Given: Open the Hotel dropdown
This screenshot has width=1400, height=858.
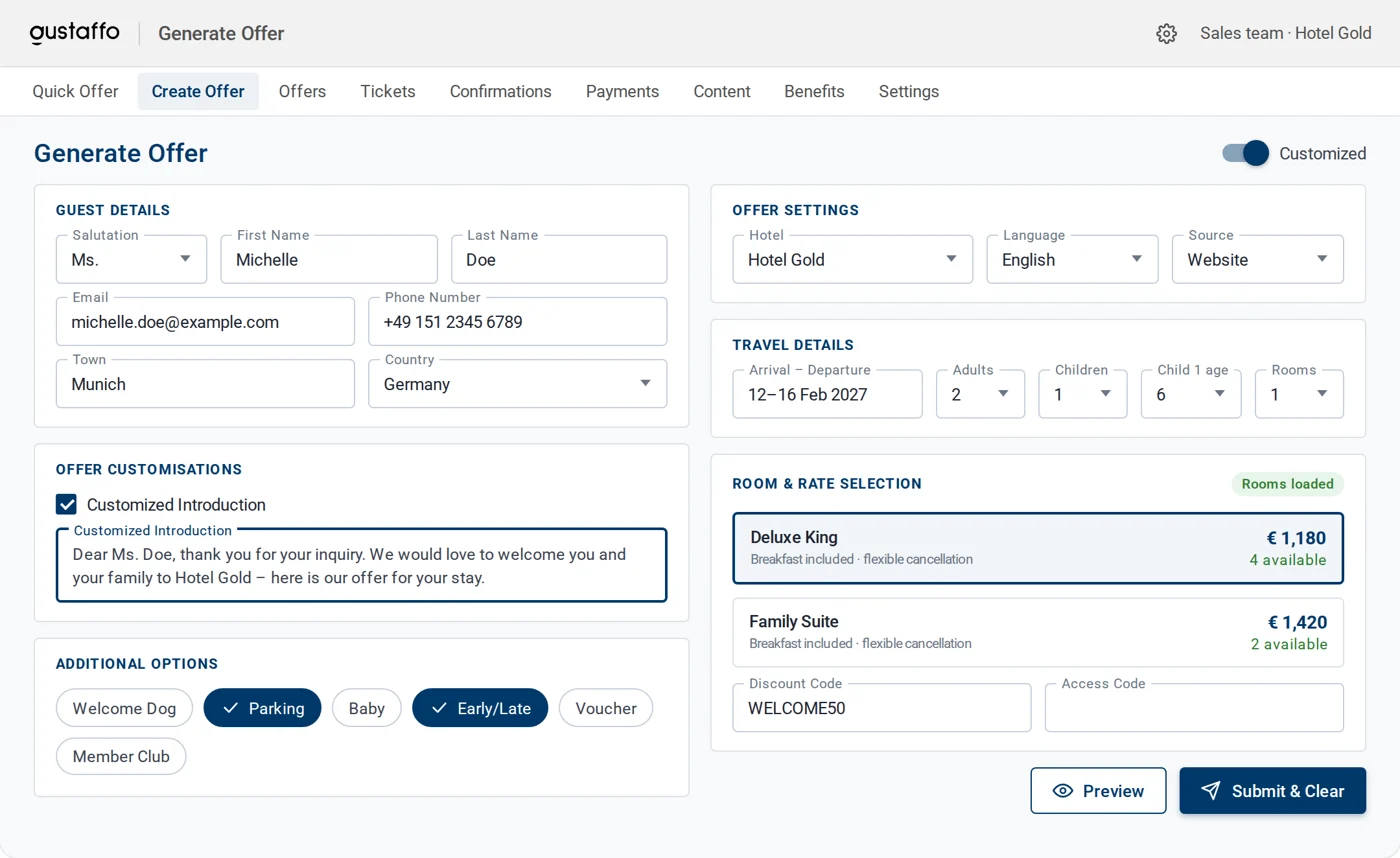Looking at the screenshot, I should point(852,260).
